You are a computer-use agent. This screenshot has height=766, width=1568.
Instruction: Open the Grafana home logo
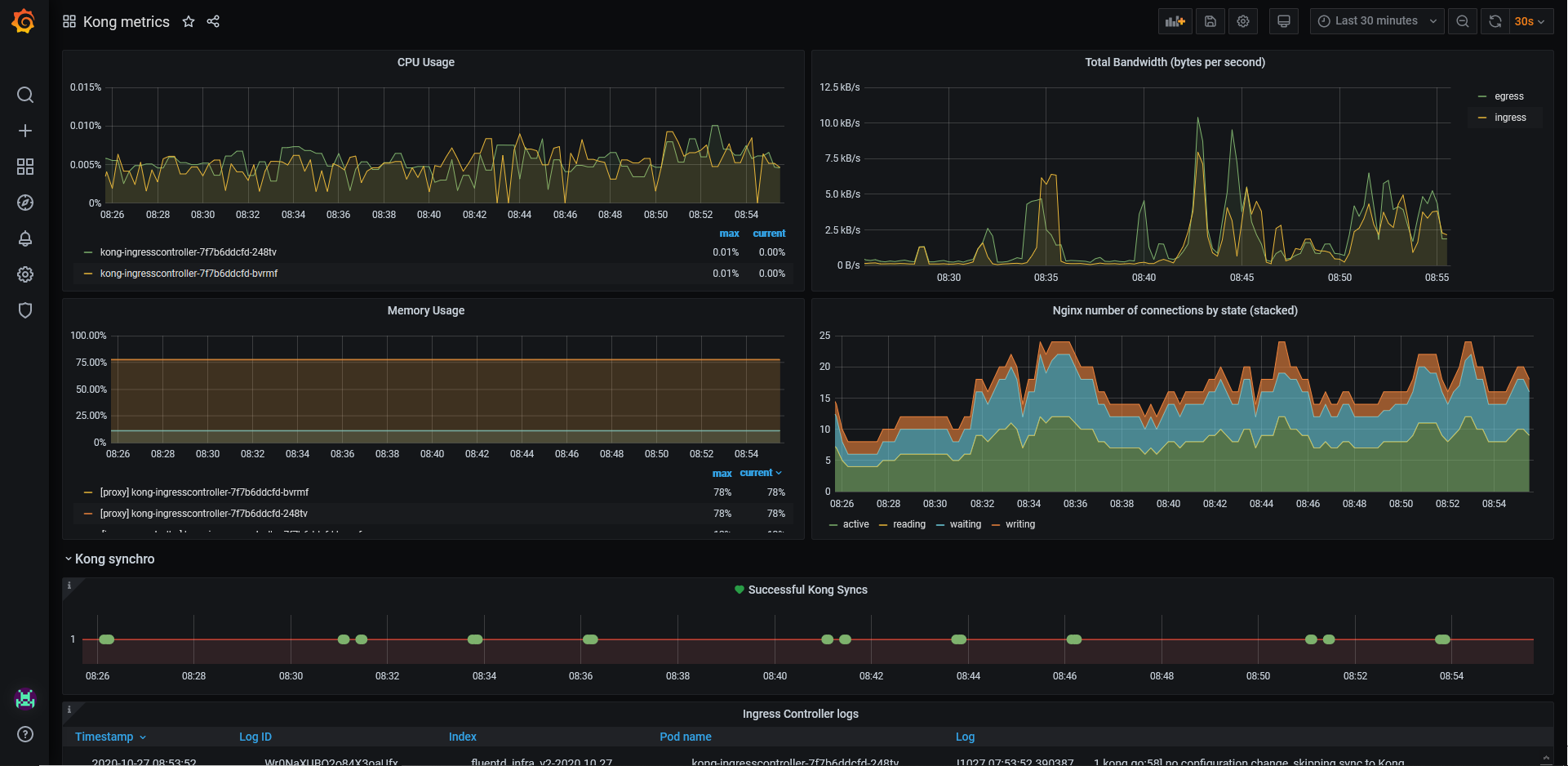(24, 21)
